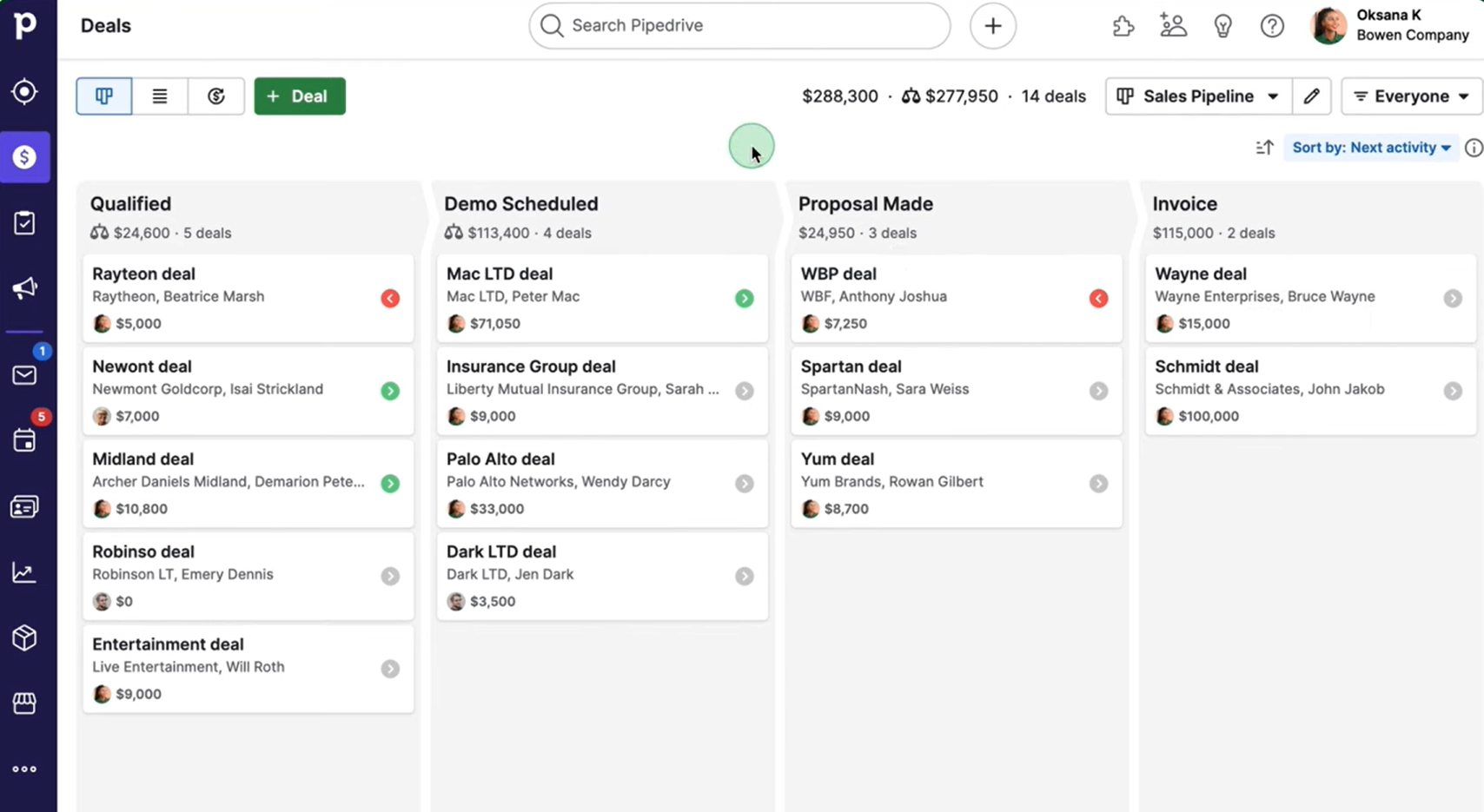
Task: Open the Everyone filter dropdown
Action: coord(1409,96)
